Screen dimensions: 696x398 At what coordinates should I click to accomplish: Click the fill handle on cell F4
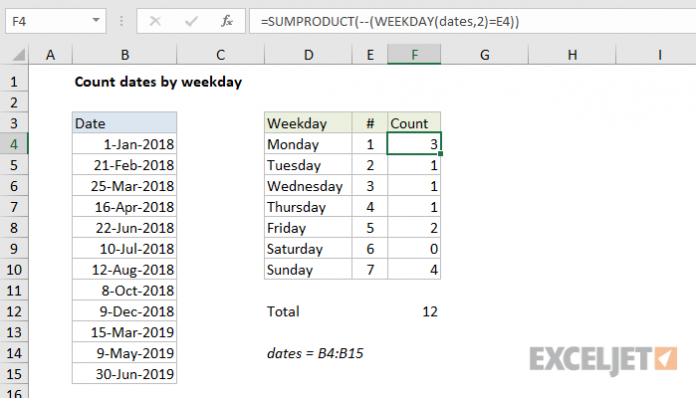440,154
